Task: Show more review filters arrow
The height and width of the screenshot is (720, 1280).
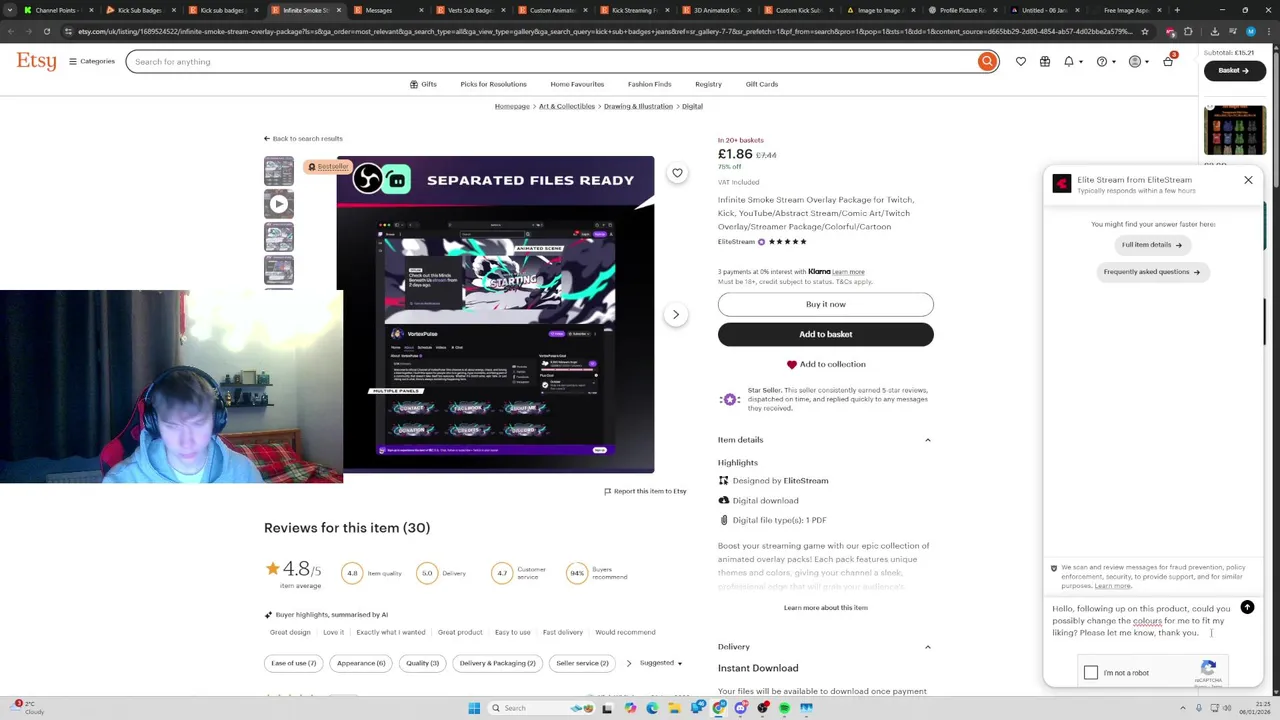Action: (x=628, y=663)
